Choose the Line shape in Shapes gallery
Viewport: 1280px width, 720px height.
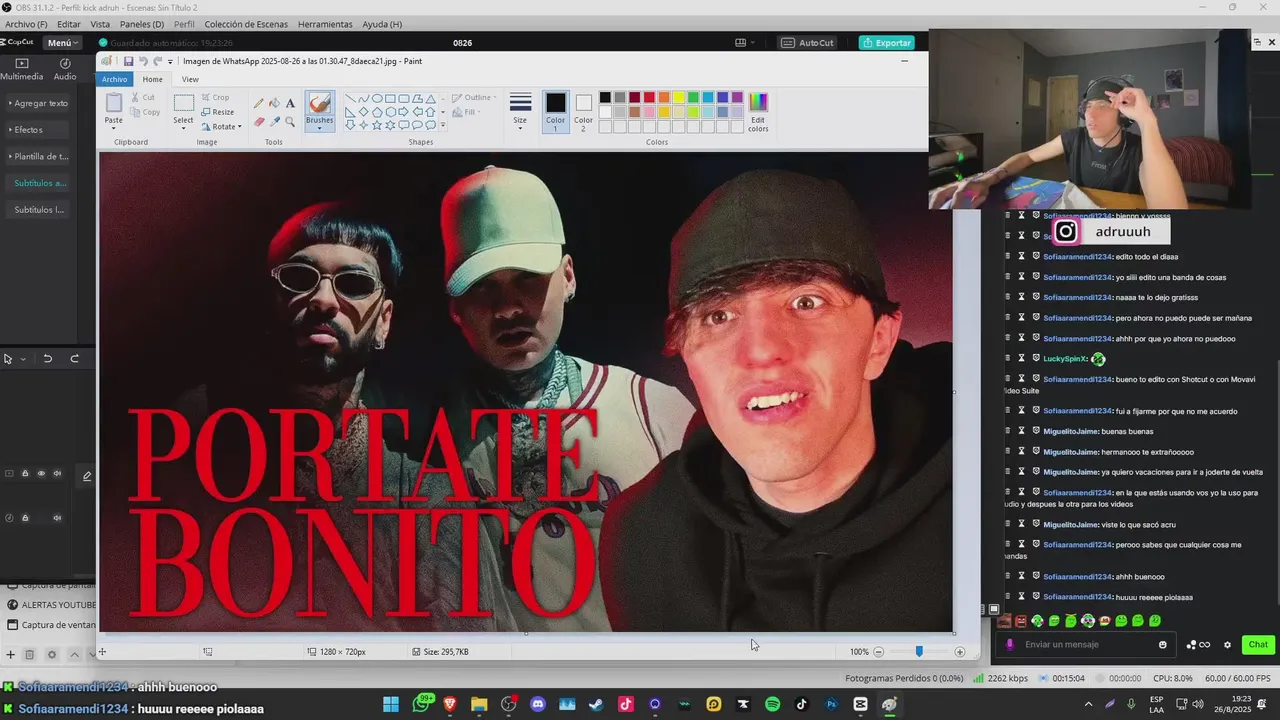click(351, 99)
